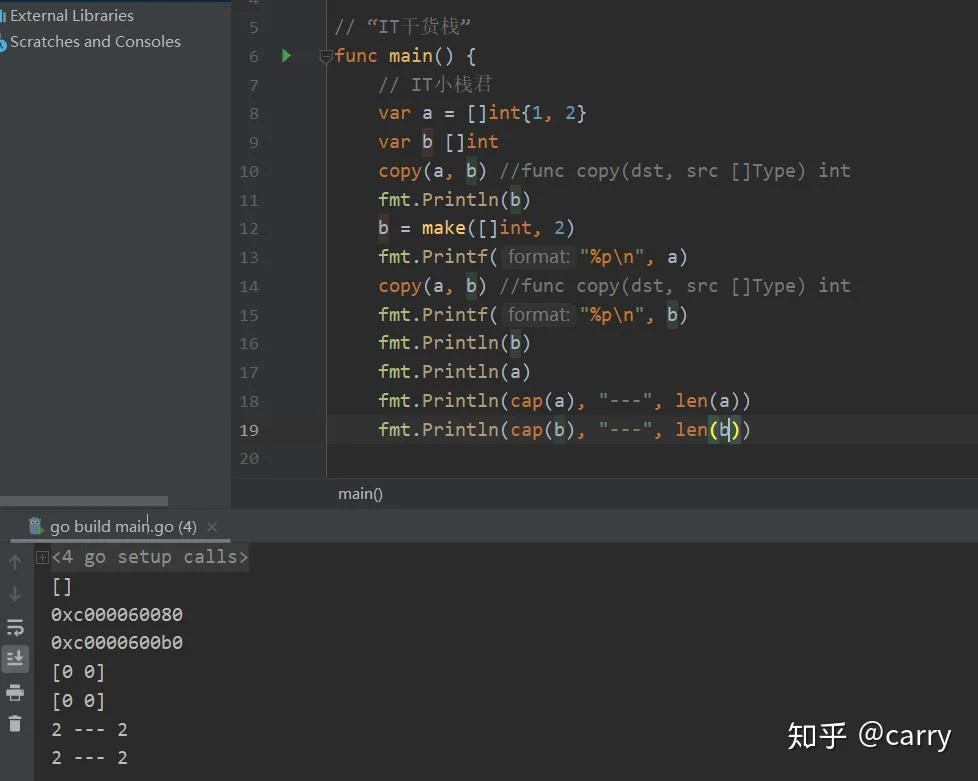Image resolution: width=978 pixels, height=781 pixels.
Task: Click 'copy(a, b)' call on line 10
Action: tap(432, 171)
